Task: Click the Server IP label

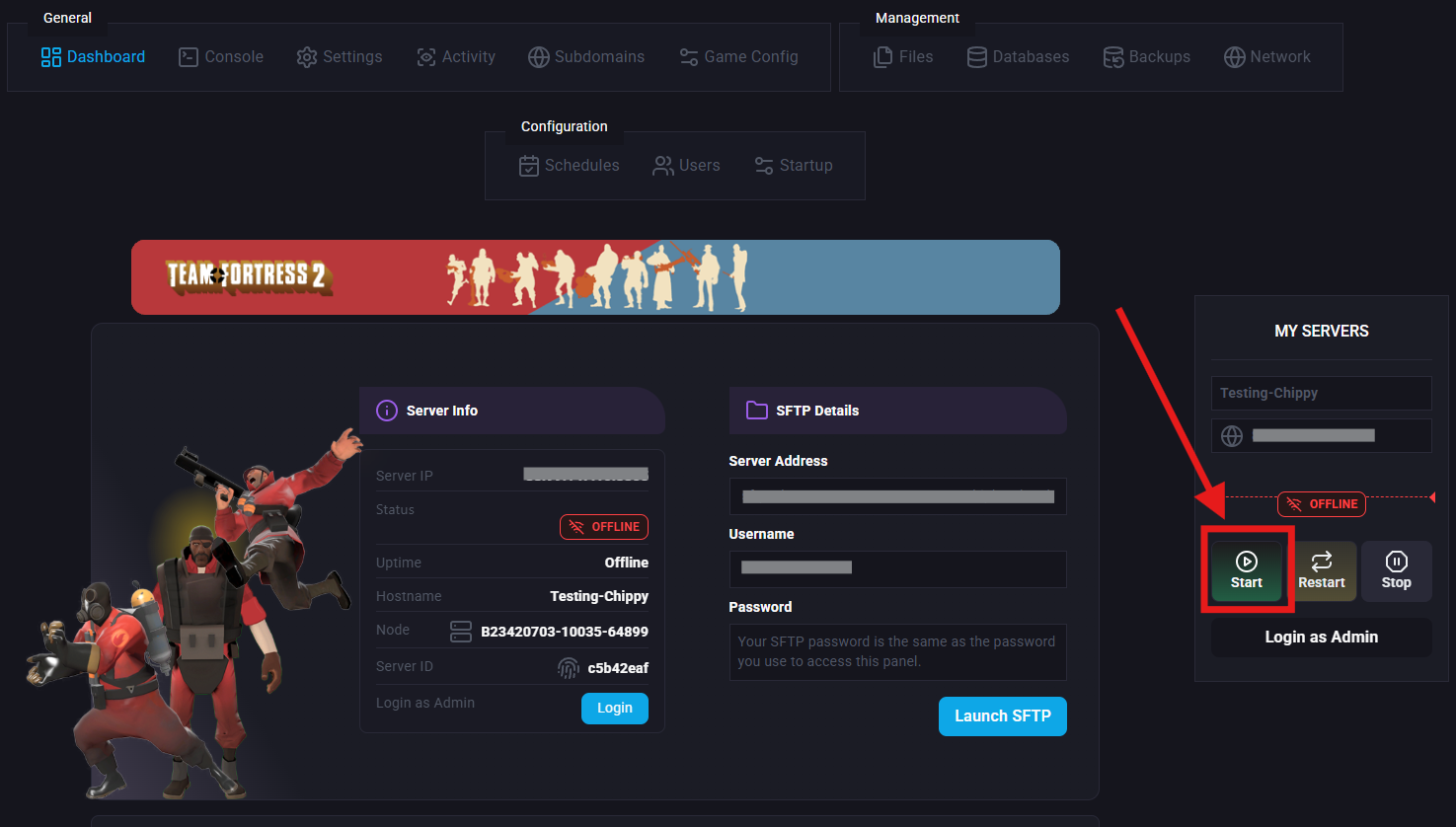Action: [405, 476]
